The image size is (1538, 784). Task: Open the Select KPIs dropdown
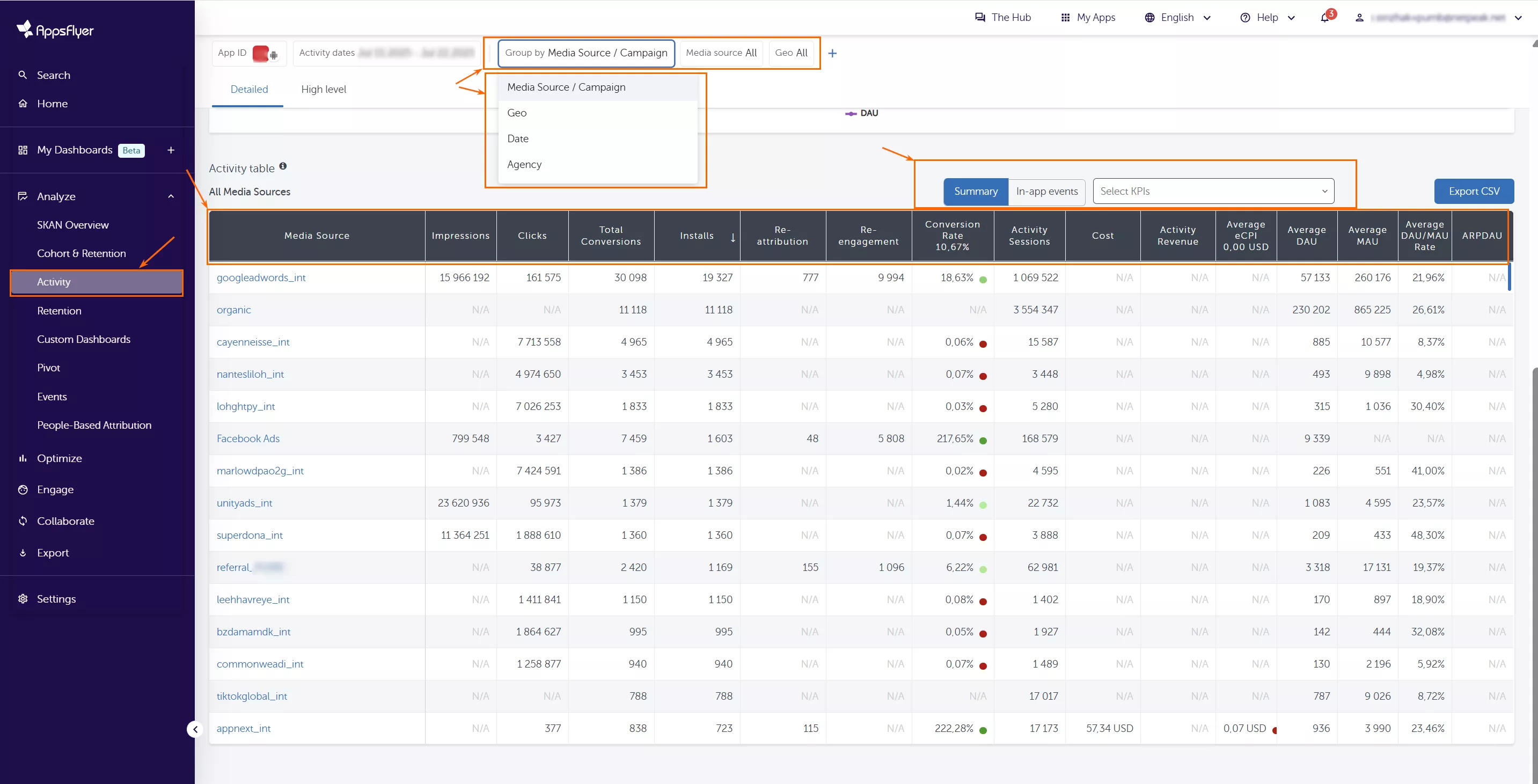(x=1213, y=191)
